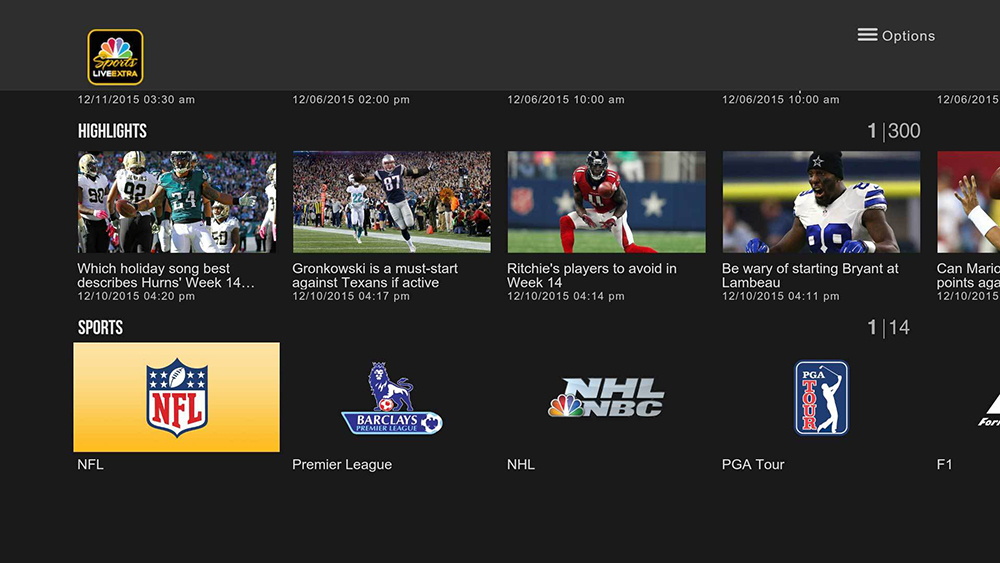
Task: Click the F1 text label
Action: 945,464
